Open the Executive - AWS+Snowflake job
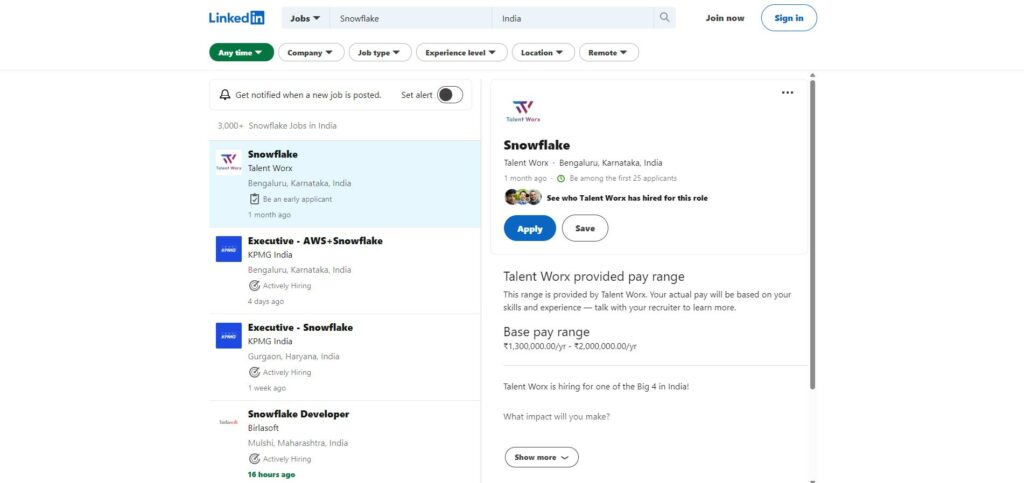1024x483 pixels. [315, 241]
